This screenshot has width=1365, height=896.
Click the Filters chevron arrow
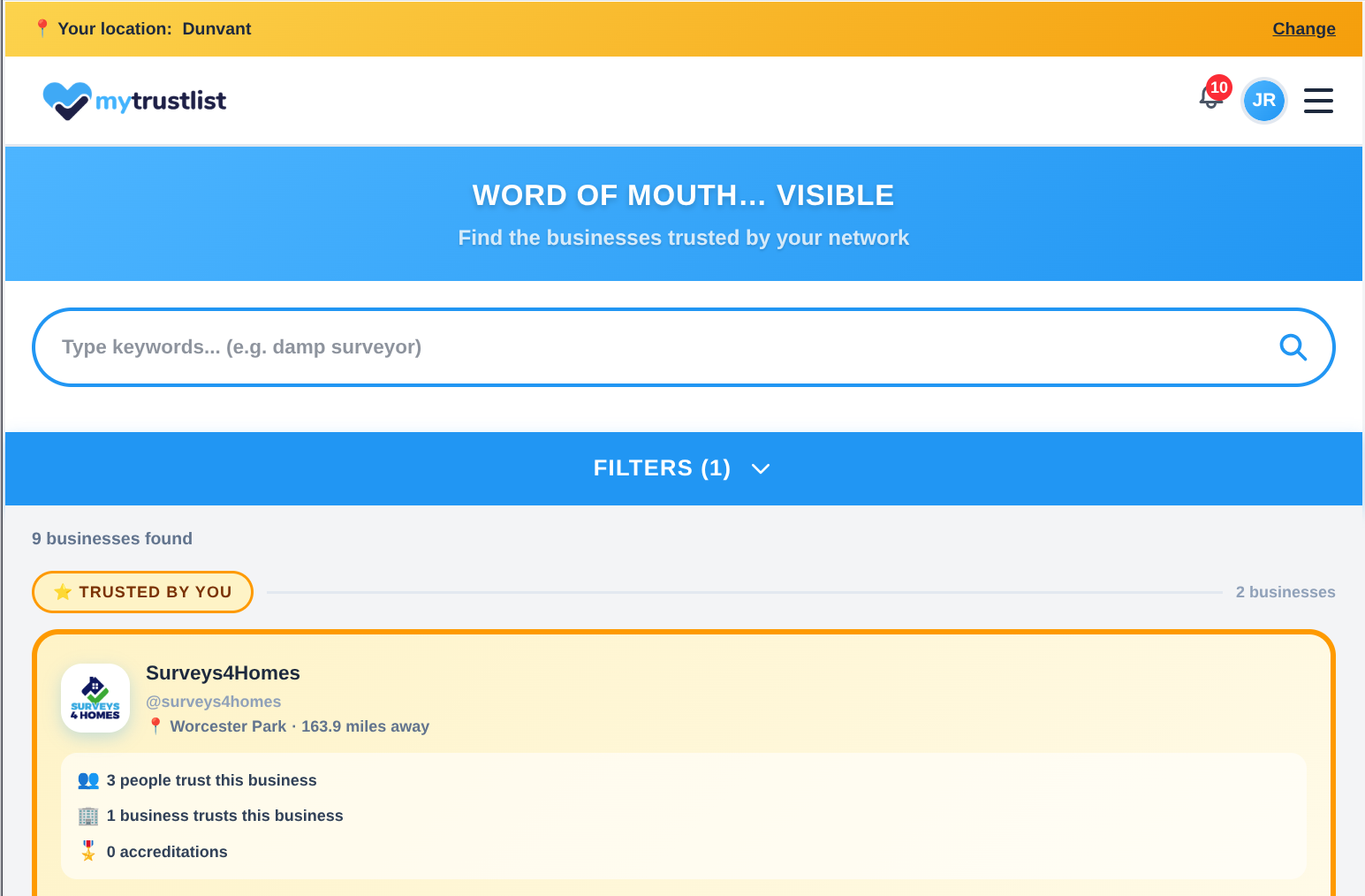click(761, 469)
